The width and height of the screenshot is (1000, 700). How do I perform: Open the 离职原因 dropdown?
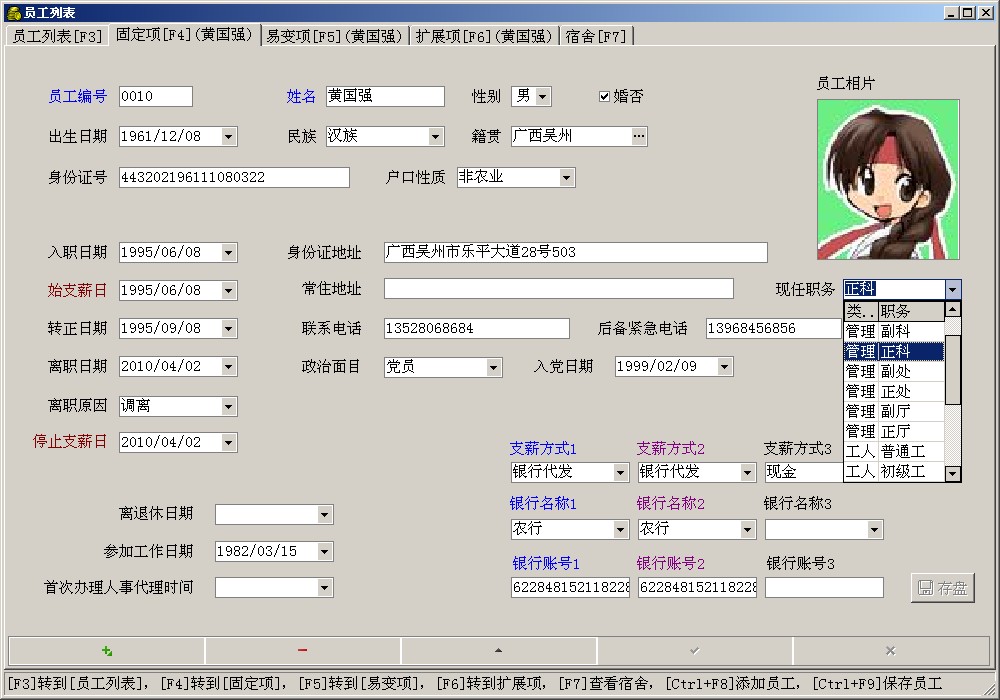tap(228, 407)
